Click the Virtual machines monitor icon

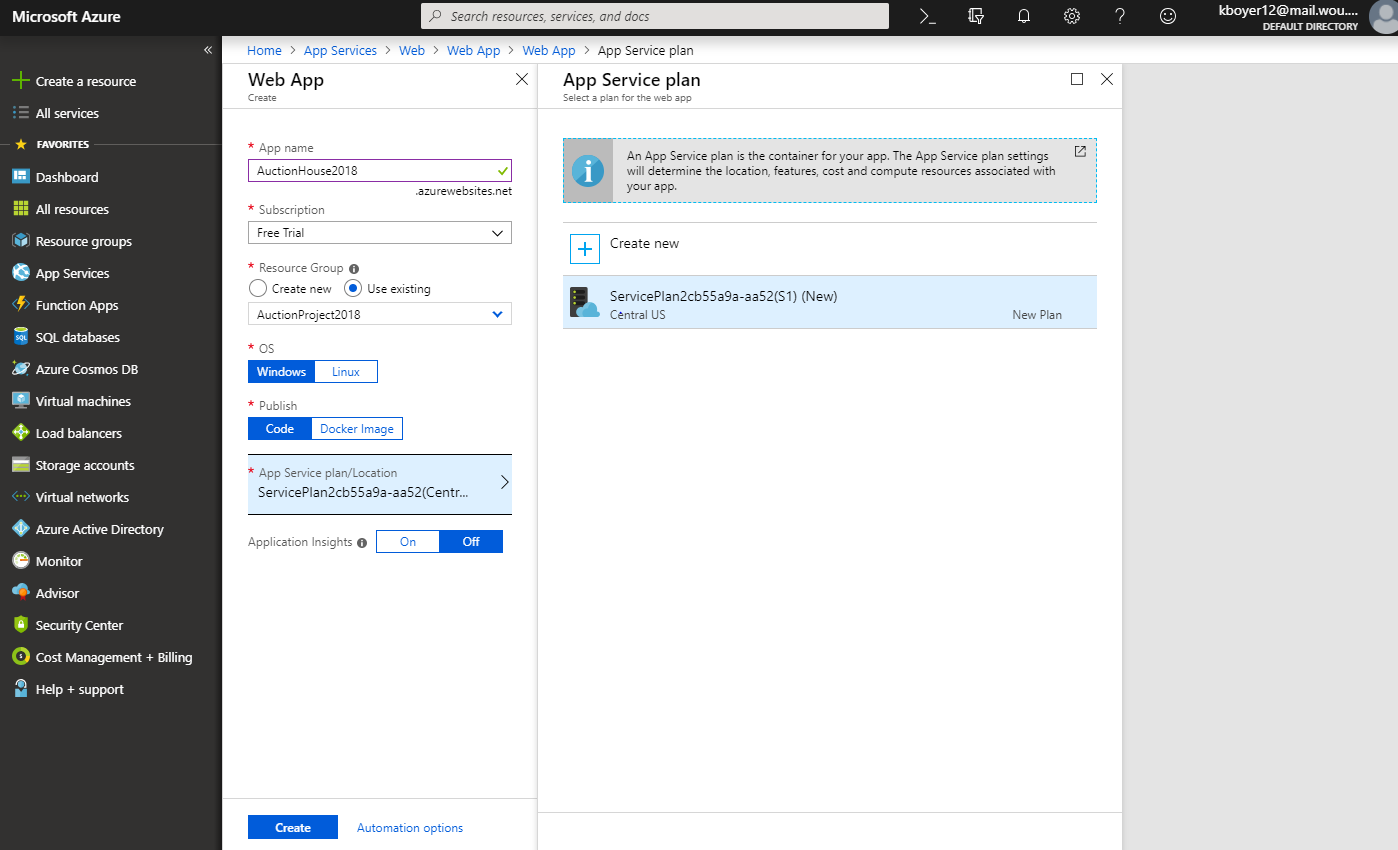point(20,401)
